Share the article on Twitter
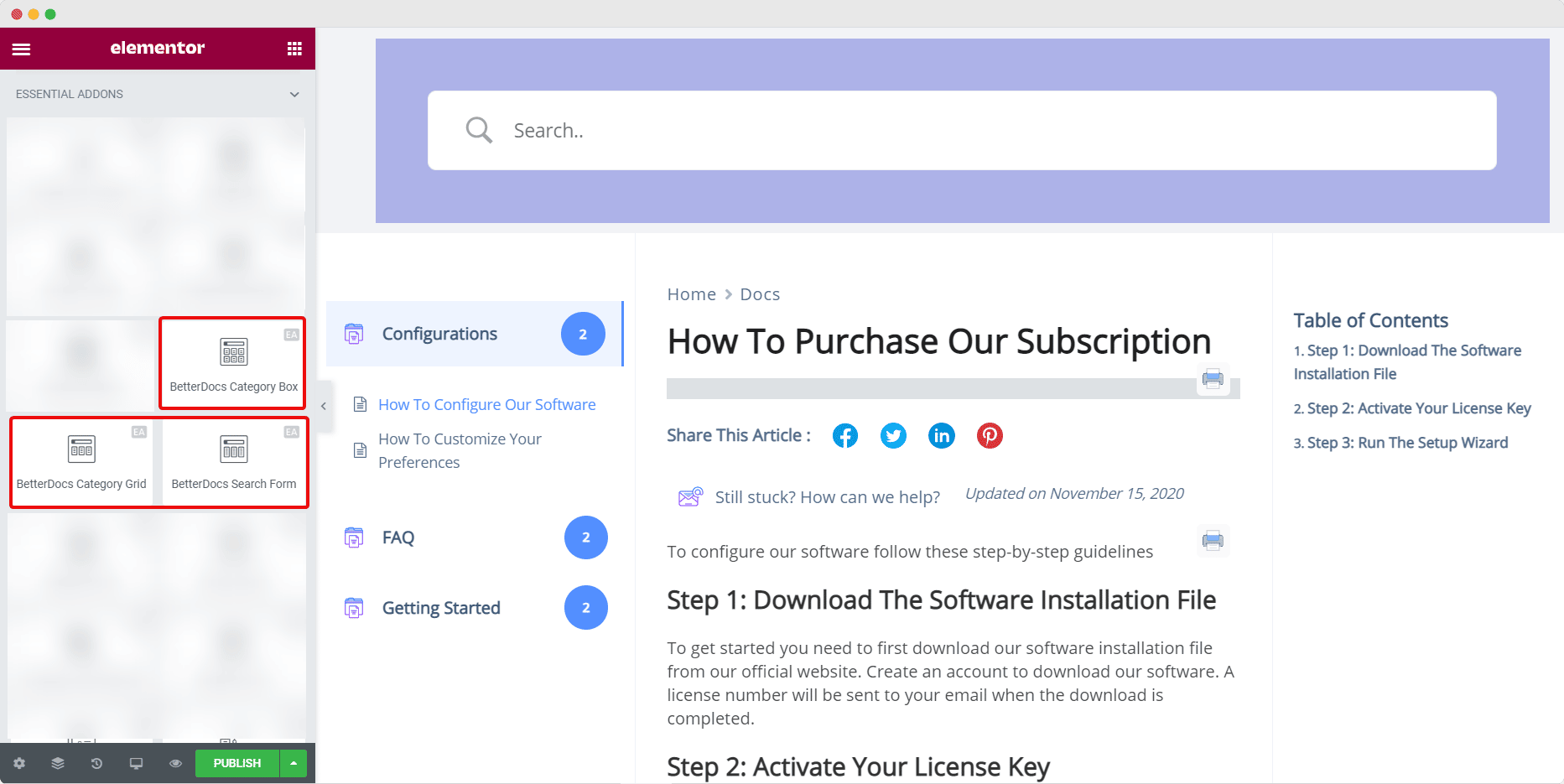This screenshot has width=1564, height=784. tap(893, 435)
